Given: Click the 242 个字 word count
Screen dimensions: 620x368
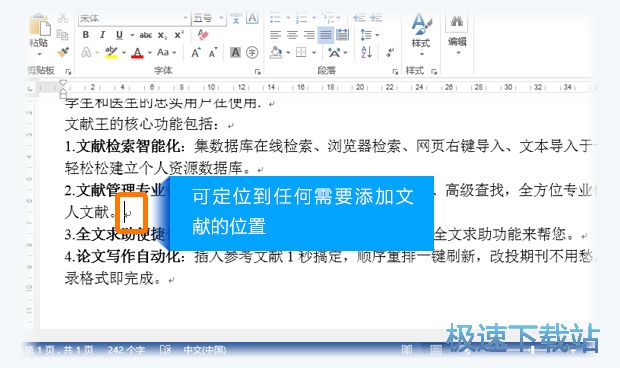Looking at the screenshot, I should (x=126, y=350).
